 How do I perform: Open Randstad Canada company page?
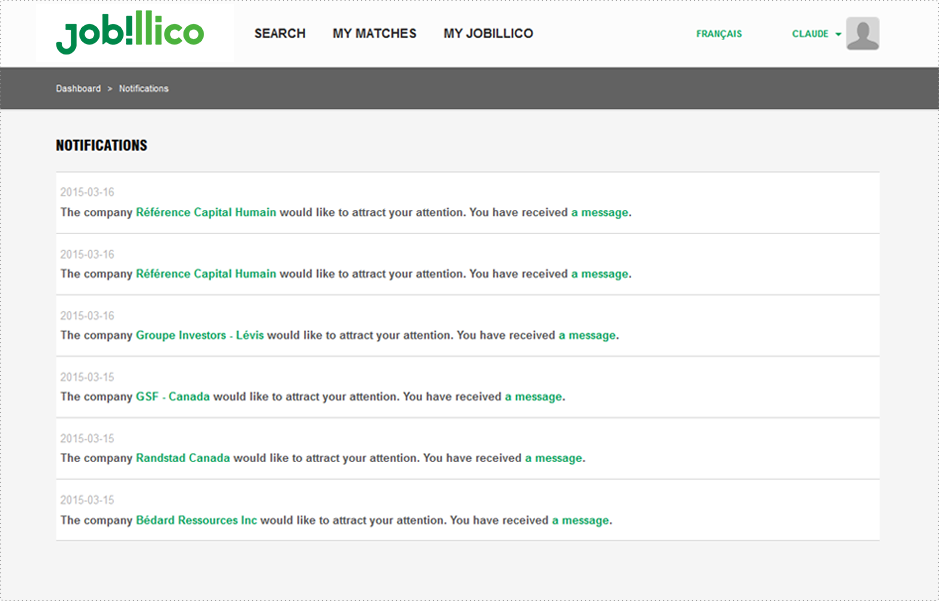(183, 458)
